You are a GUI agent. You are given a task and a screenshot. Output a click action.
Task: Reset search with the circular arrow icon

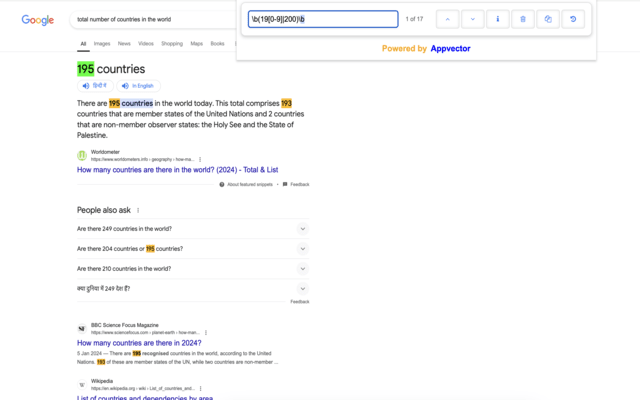pos(572,19)
